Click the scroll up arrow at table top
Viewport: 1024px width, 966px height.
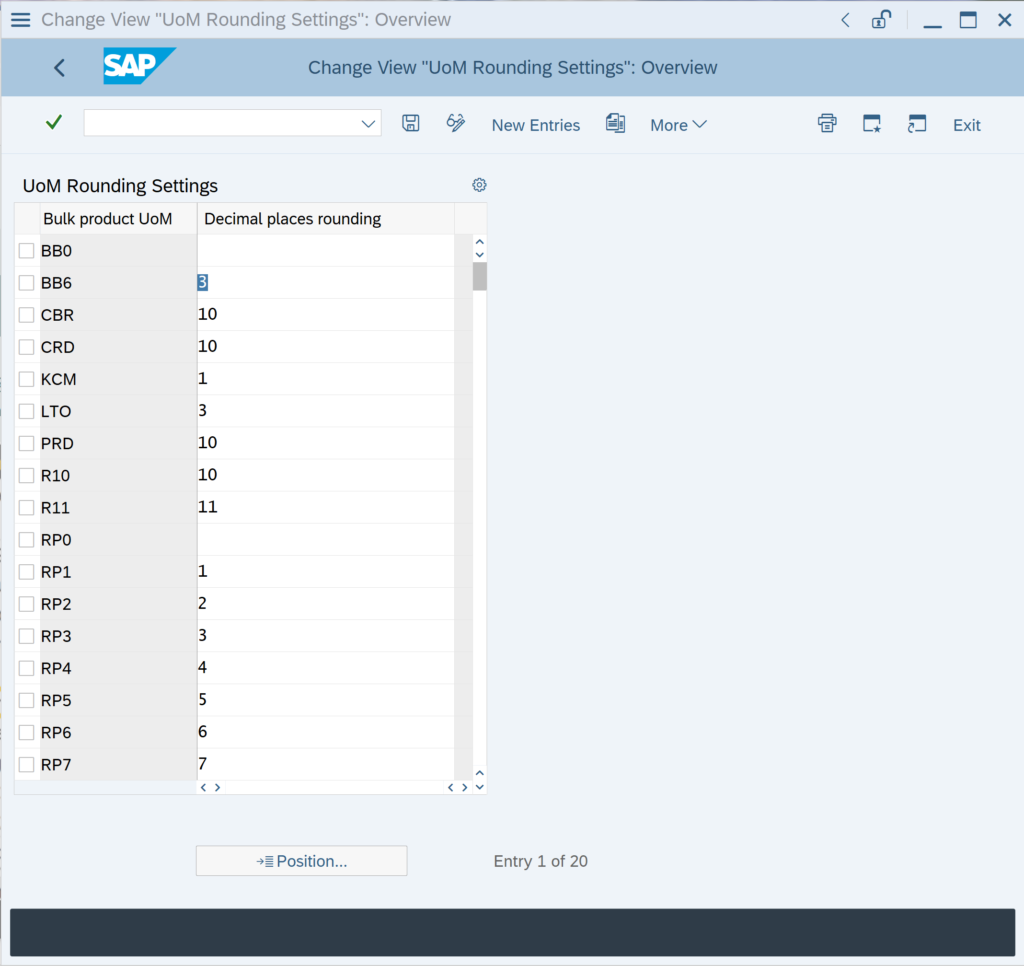tap(479, 242)
